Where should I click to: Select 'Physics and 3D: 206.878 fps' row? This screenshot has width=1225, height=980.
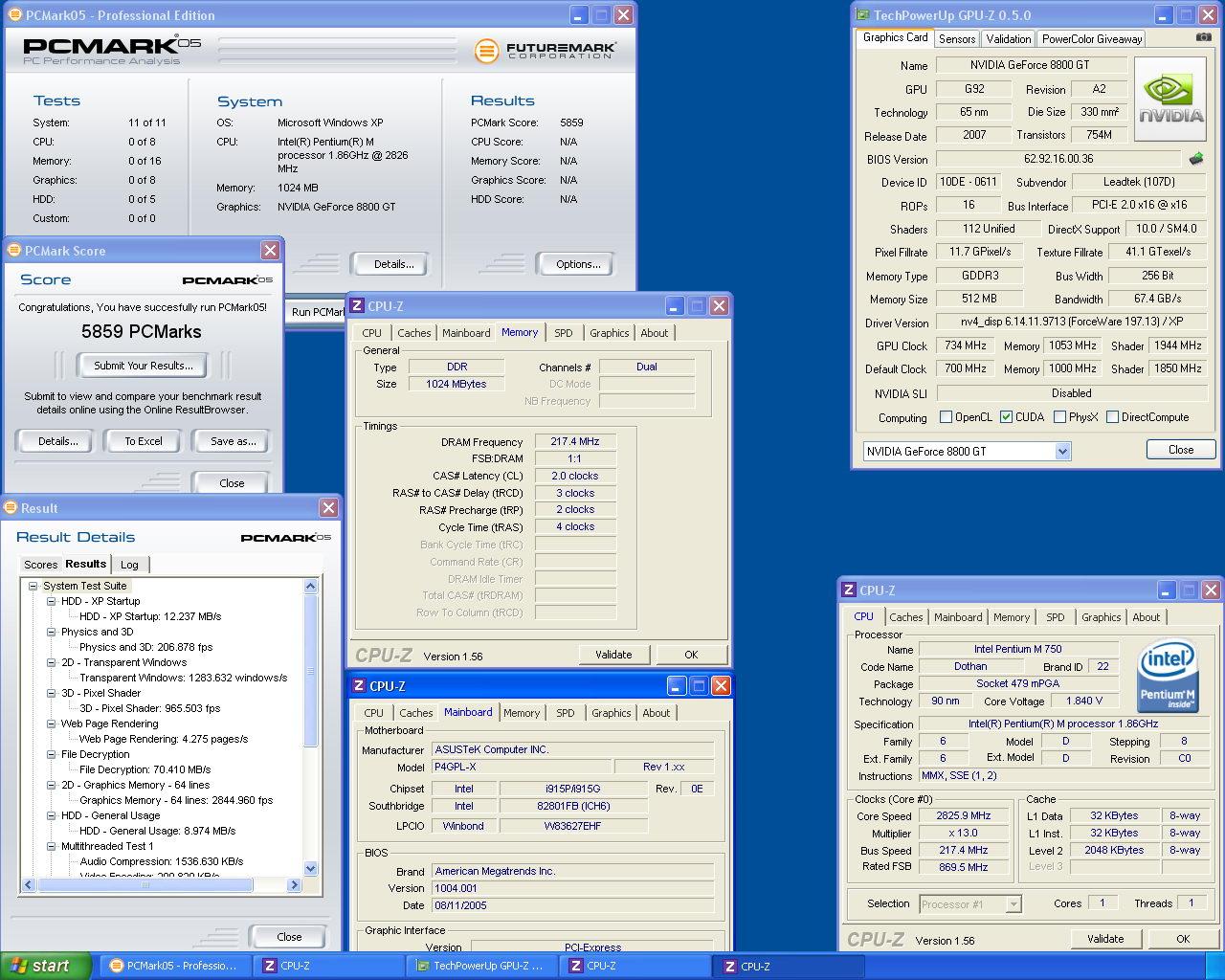pos(145,647)
